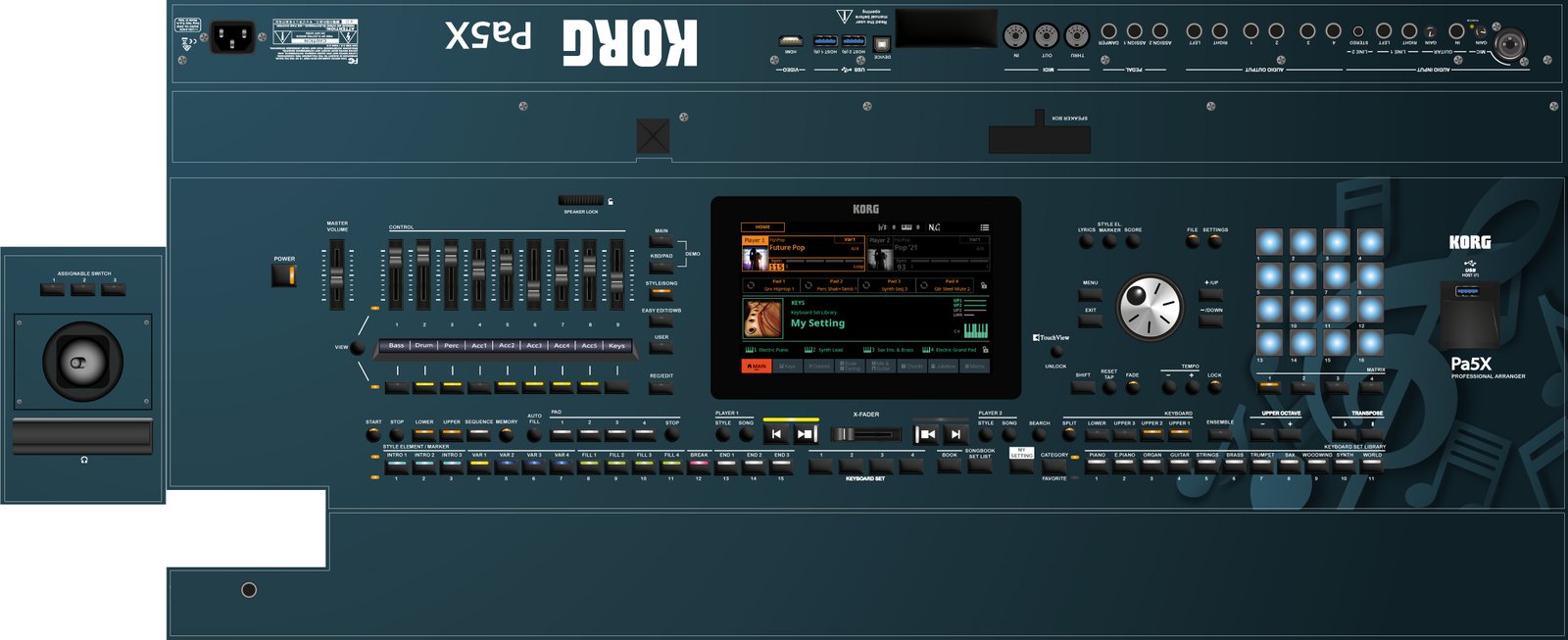Image resolution: width=1568 pixels, height=640 pixels.
Task: Click the pad lock icon beside Pad 4
Action: pyautogui.click(x=983, y=285)
